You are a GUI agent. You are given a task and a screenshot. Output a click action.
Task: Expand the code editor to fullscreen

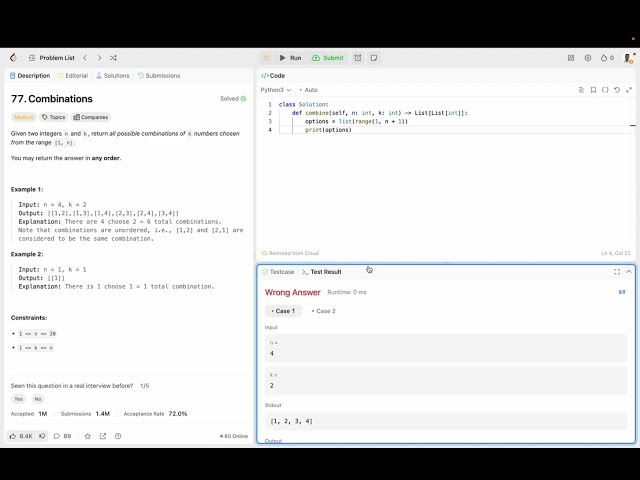629,90
